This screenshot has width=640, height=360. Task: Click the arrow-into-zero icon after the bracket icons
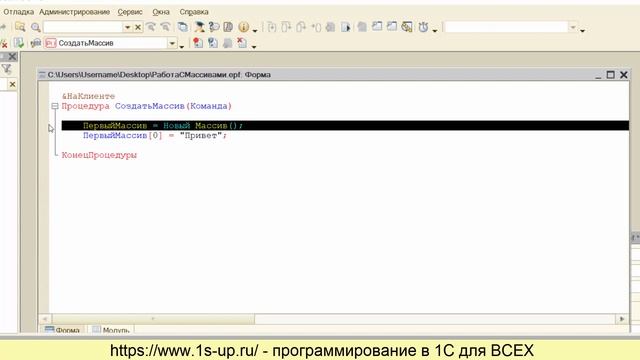click(x=316, y=27)
